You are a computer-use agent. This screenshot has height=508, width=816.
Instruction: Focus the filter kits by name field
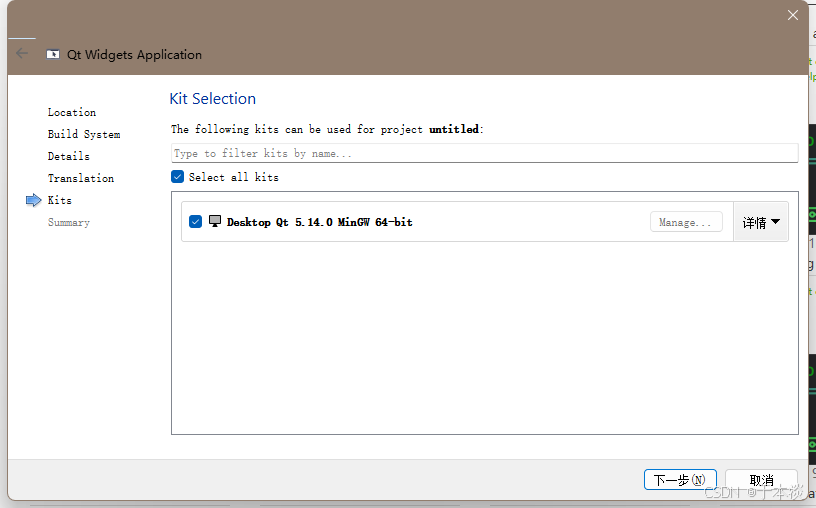pos(484,153)
